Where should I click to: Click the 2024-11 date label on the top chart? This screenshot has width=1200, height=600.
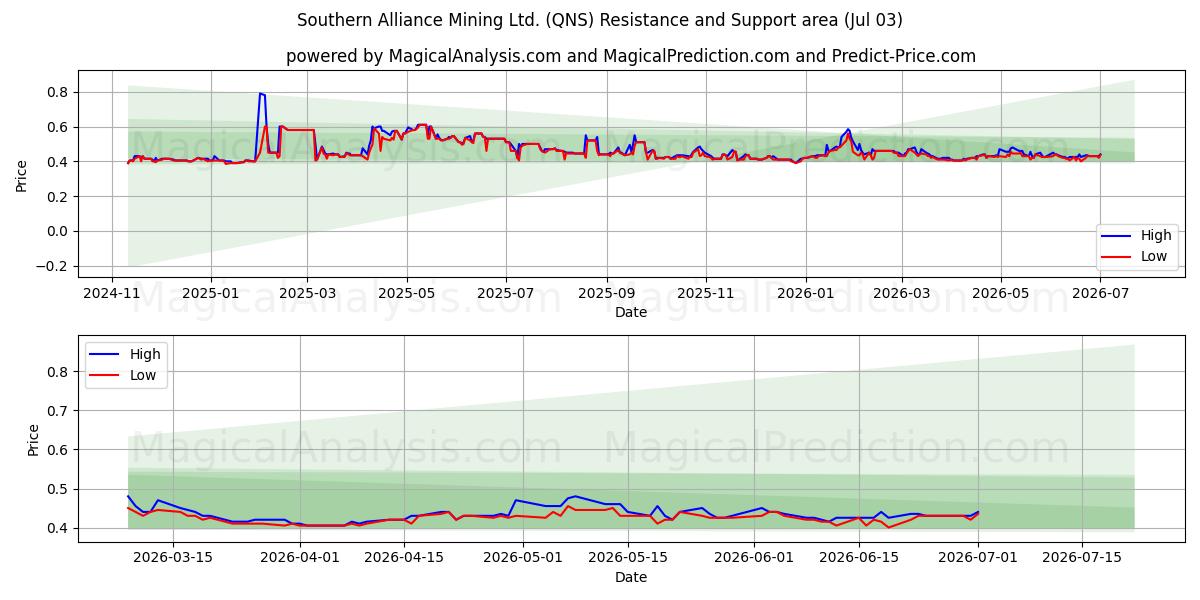point(111,293)
